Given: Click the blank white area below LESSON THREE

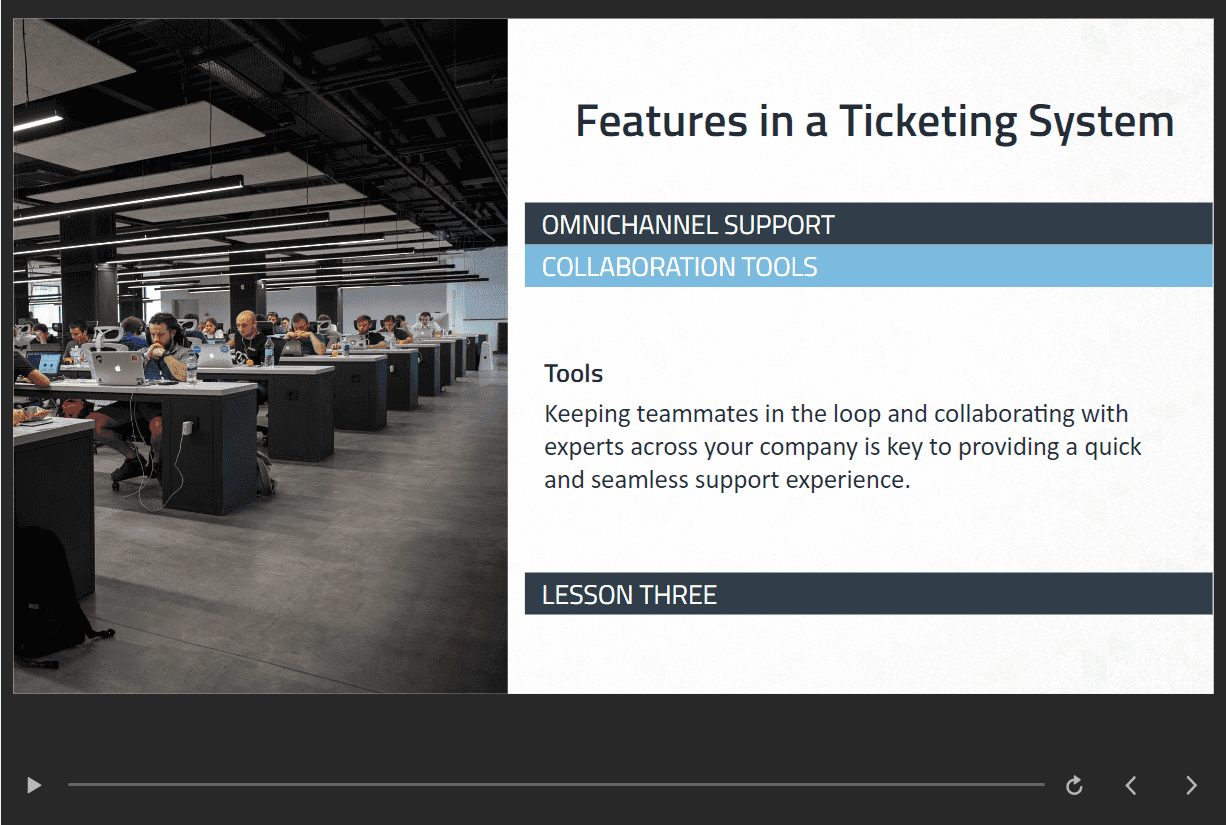Looking at the screenshot, I should pos(868,653).
